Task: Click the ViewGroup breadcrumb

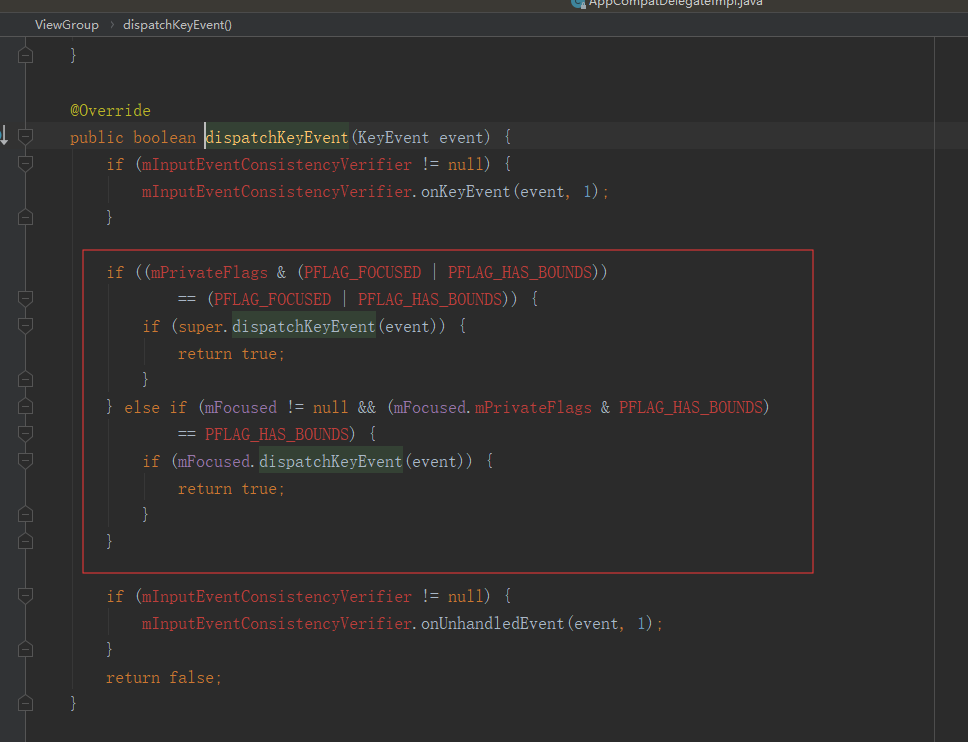Action: point(67,25)
